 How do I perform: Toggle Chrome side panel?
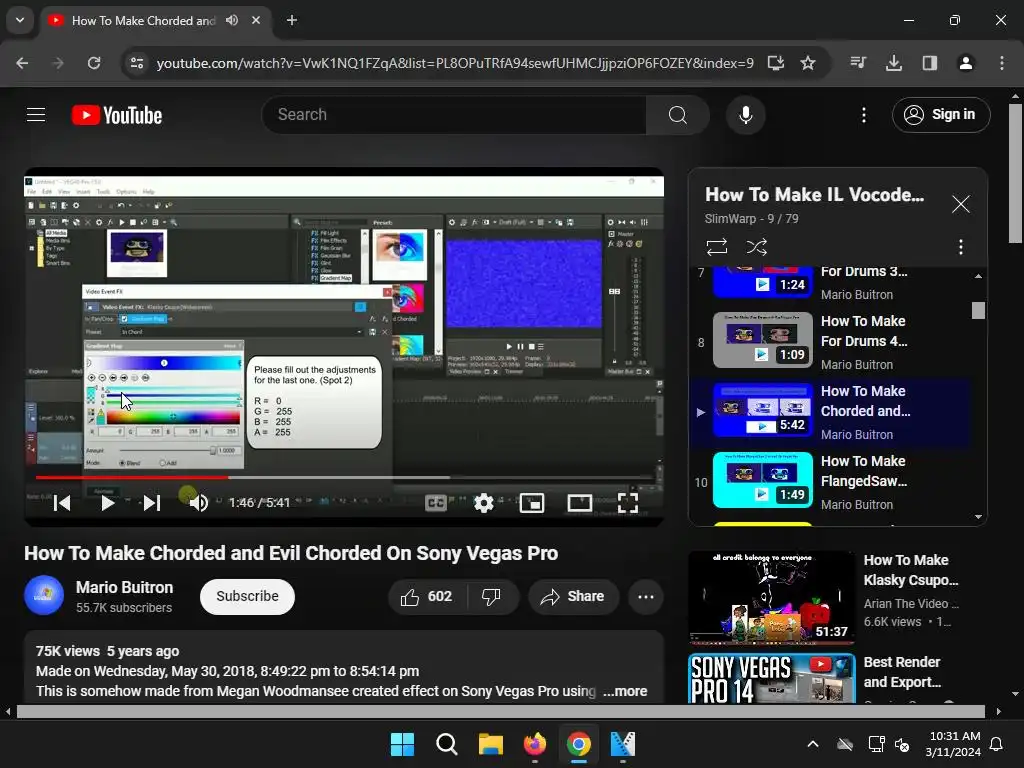click(930, 63)
